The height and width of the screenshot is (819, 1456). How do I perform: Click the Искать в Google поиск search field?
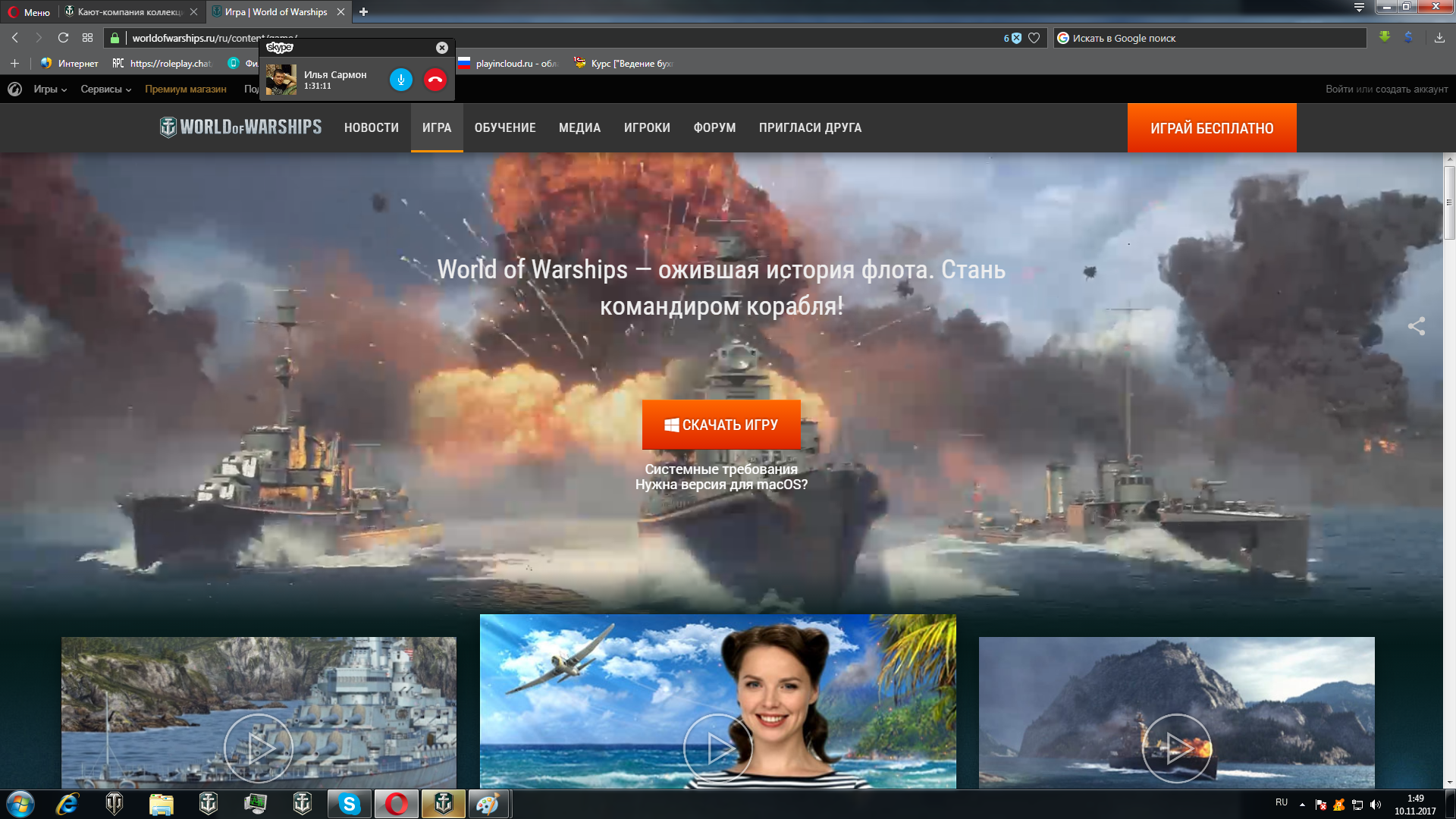click(x=1210, y=38)
